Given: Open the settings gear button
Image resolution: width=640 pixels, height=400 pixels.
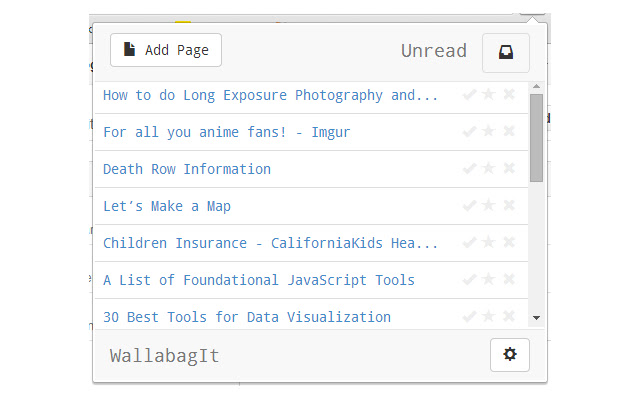Looking at the screenshot, I should [x=510, y=355].
